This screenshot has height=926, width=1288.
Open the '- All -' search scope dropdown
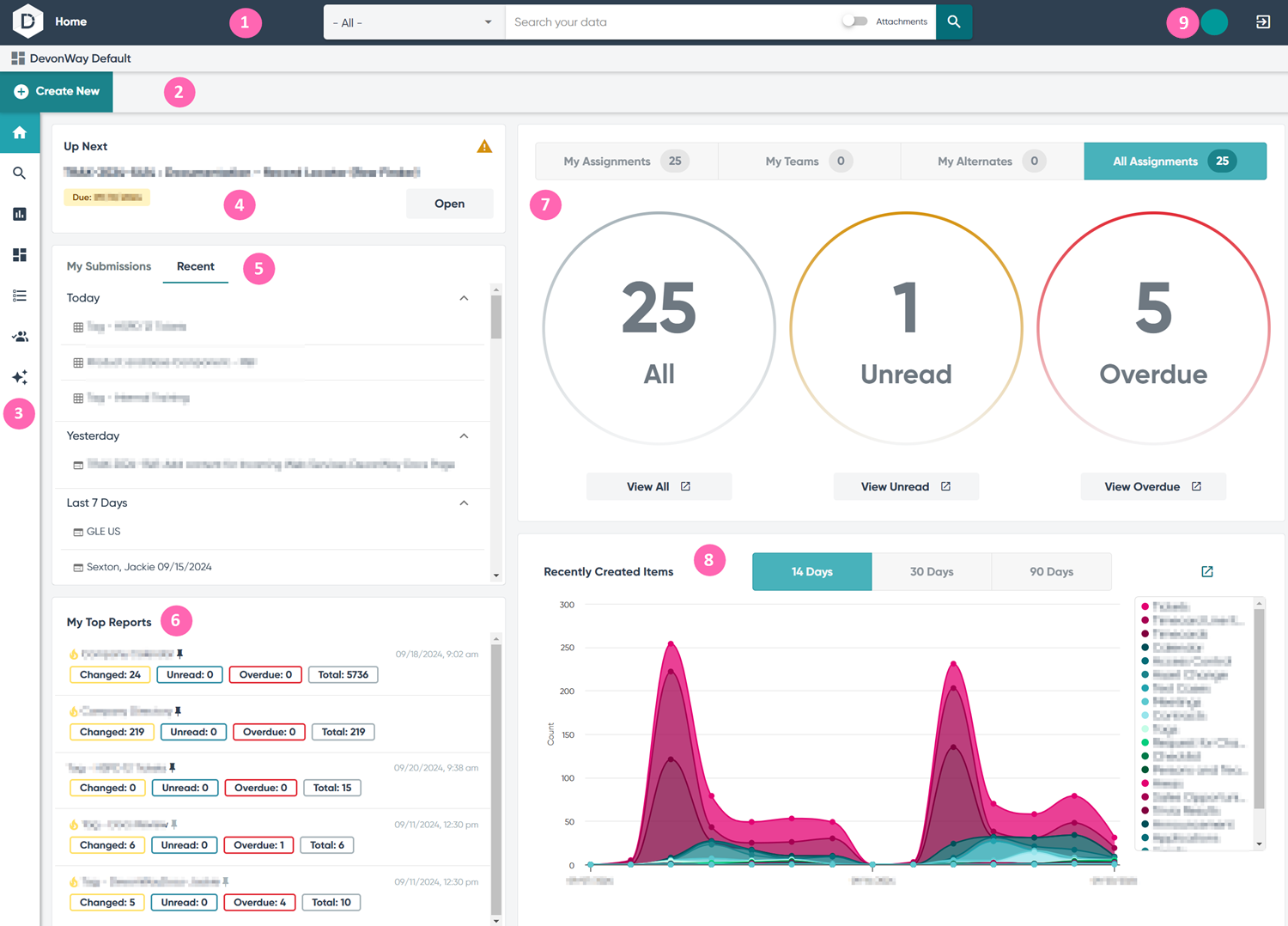coord(414,22)
